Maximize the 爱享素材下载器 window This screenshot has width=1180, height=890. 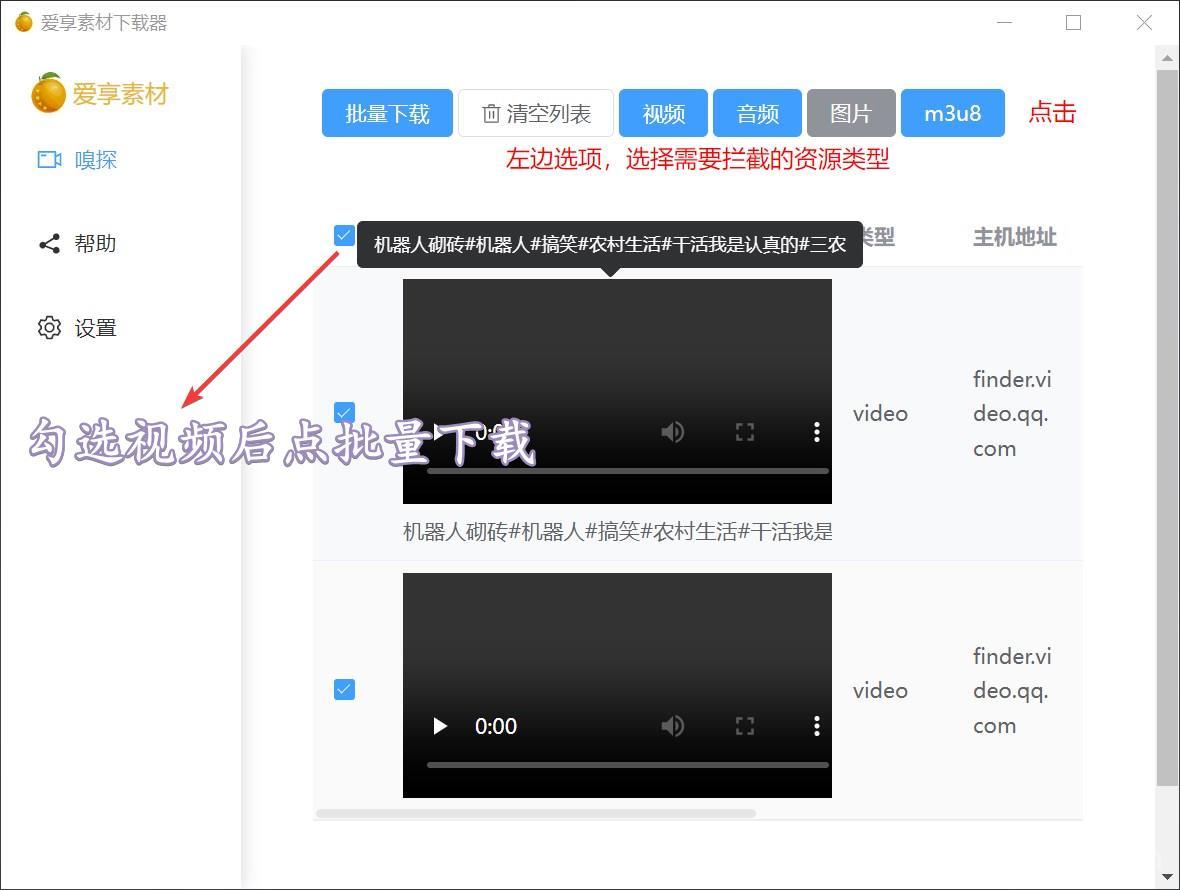click(1074, 23)
